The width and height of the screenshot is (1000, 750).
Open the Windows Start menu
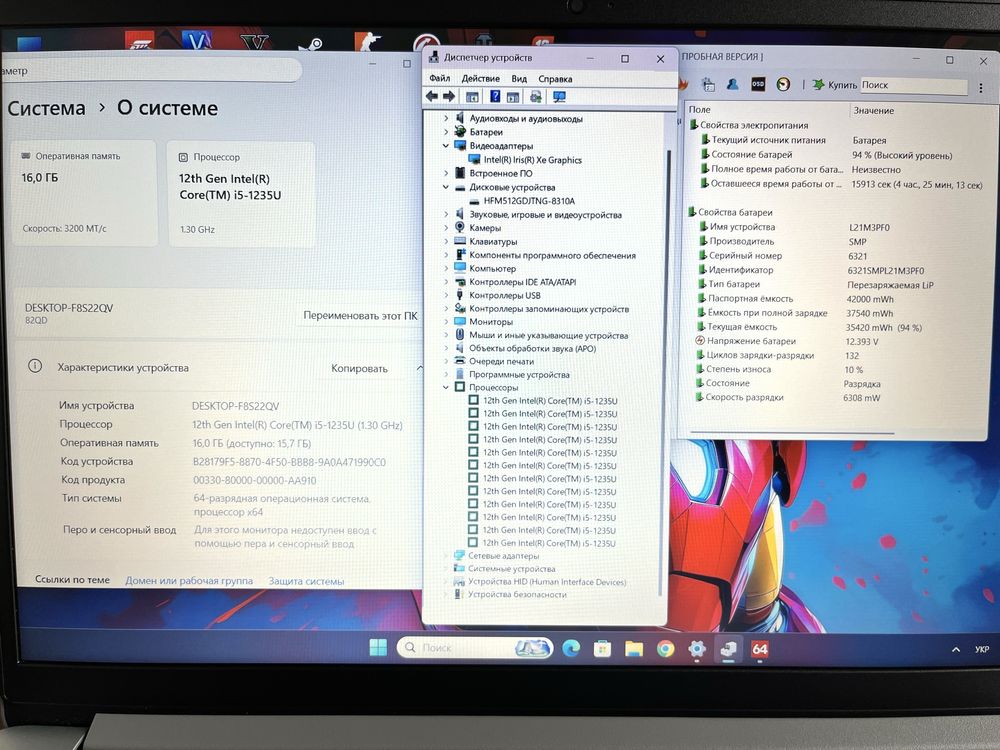click(x=378, y=648)
